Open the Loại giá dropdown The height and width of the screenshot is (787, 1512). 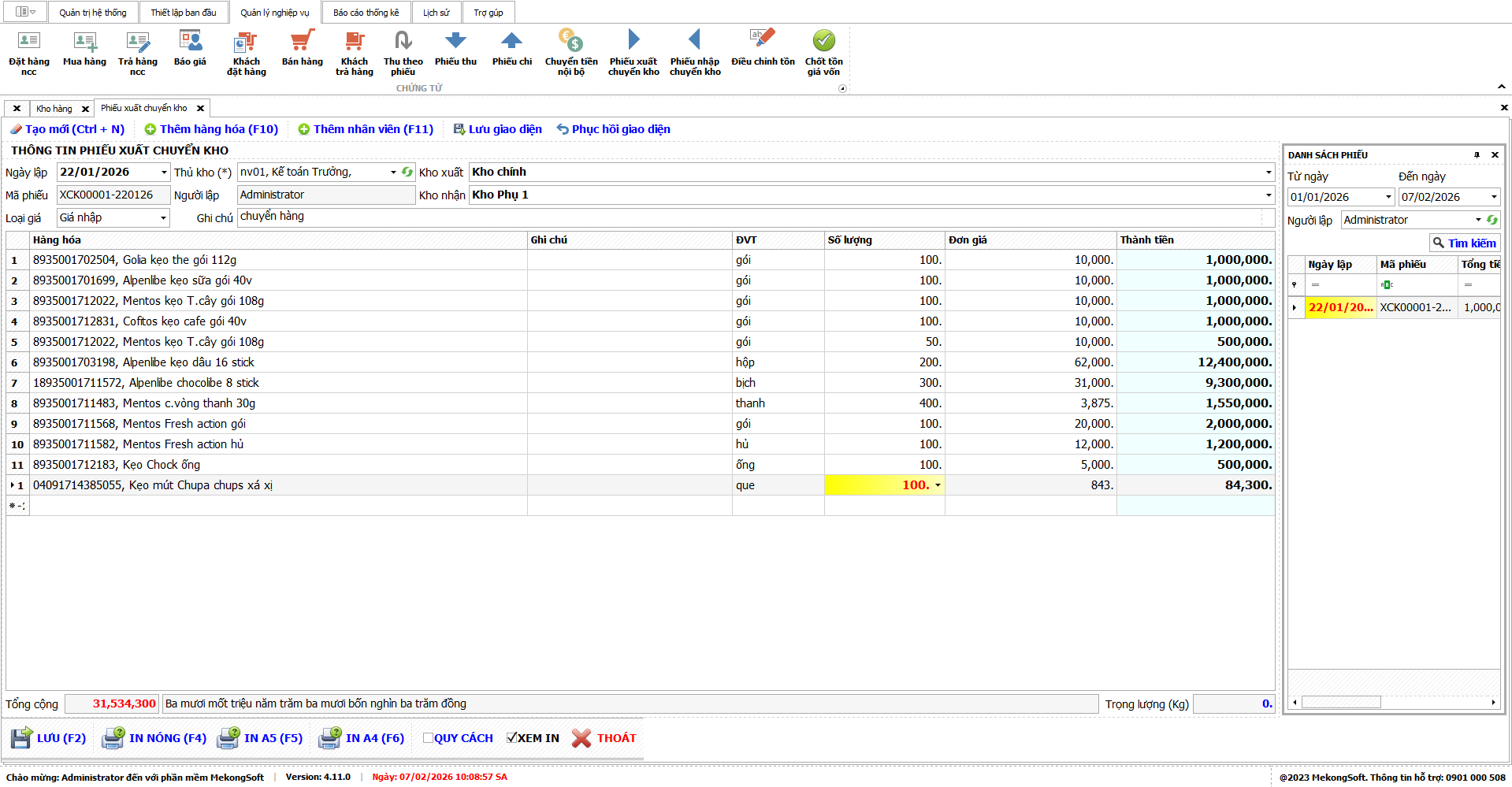163,218
